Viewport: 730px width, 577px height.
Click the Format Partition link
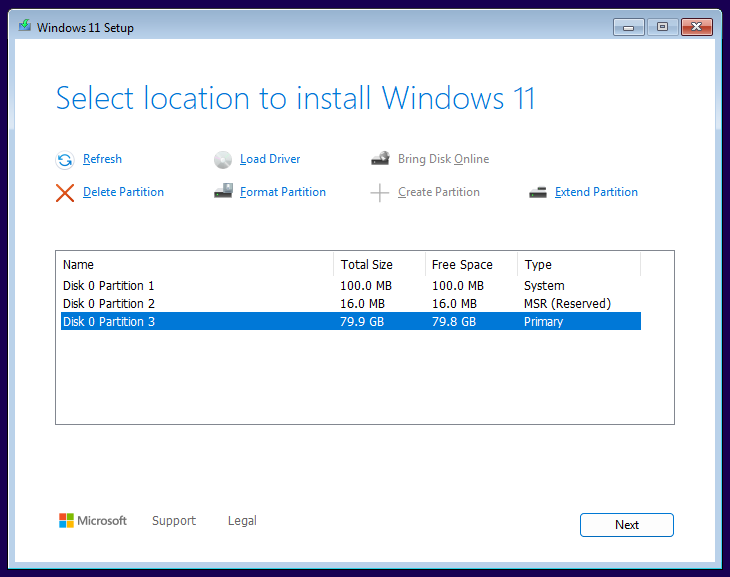coord(283,192)
